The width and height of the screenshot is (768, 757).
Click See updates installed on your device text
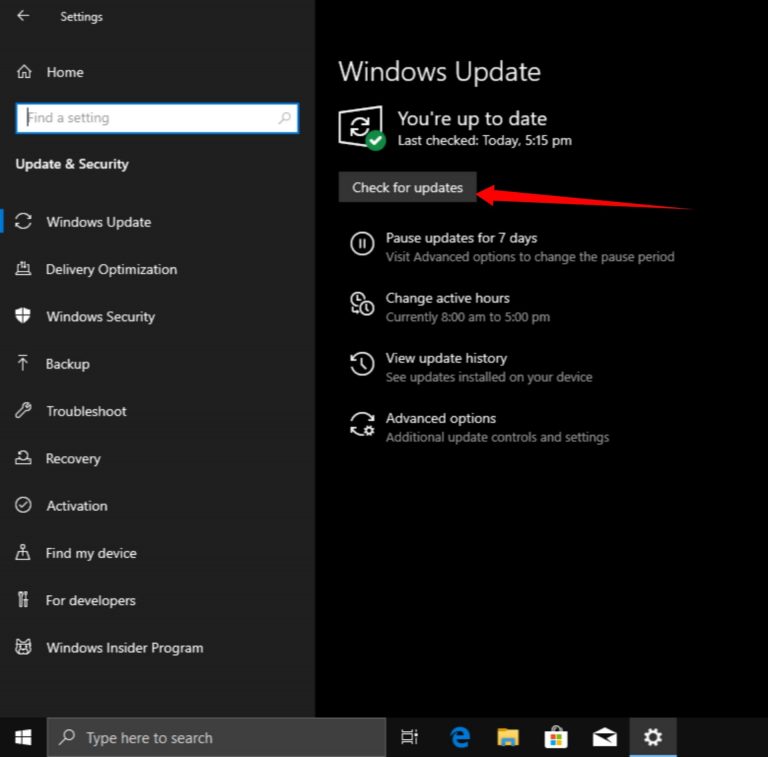(488, 377)
